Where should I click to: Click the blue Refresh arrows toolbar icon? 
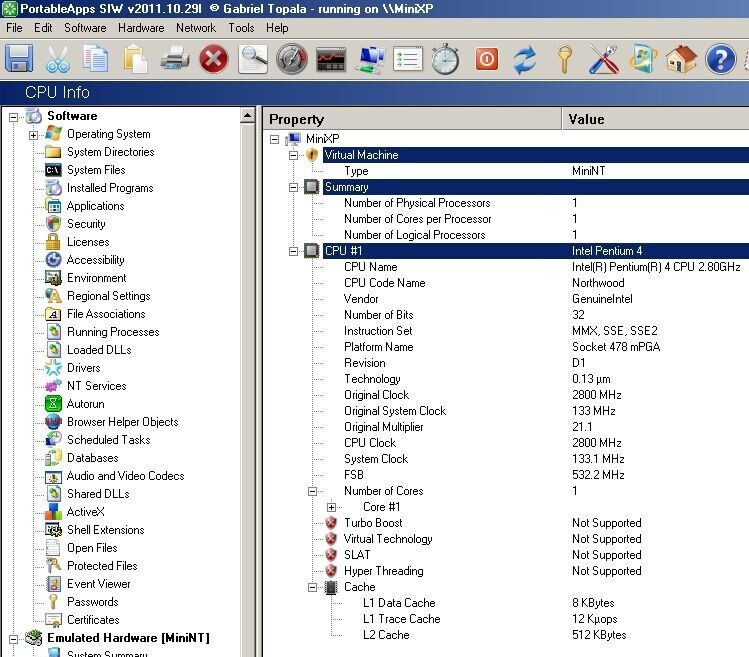tap(525, 59)
